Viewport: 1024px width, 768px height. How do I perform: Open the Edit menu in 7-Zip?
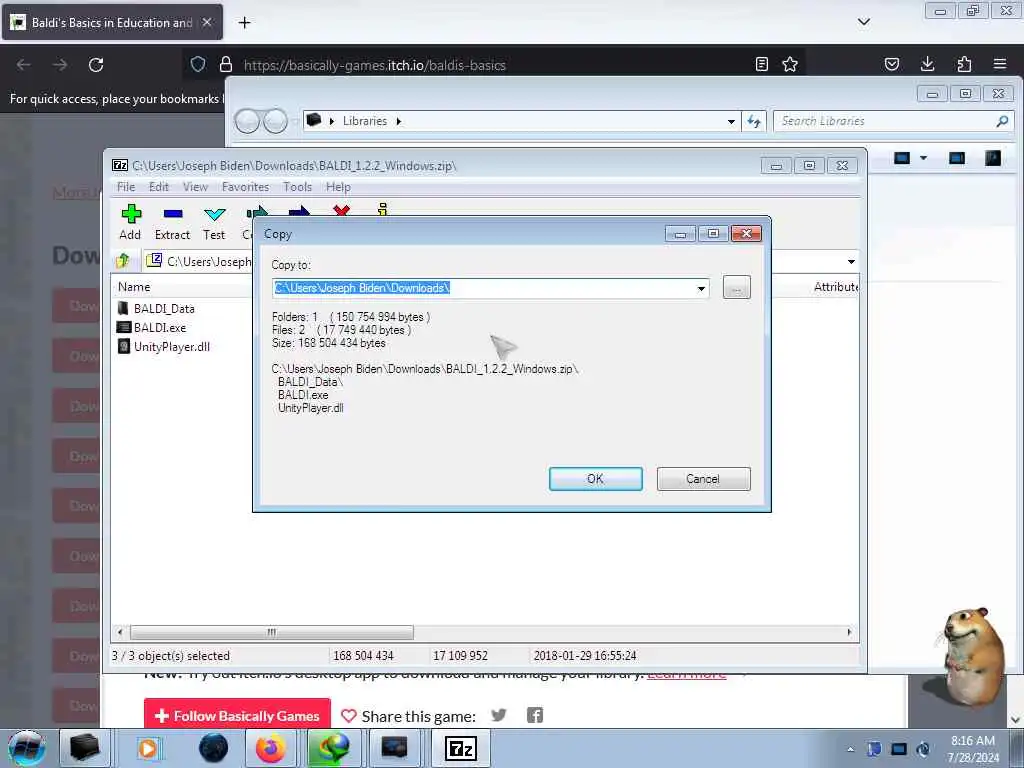click(x=159, y=187)
